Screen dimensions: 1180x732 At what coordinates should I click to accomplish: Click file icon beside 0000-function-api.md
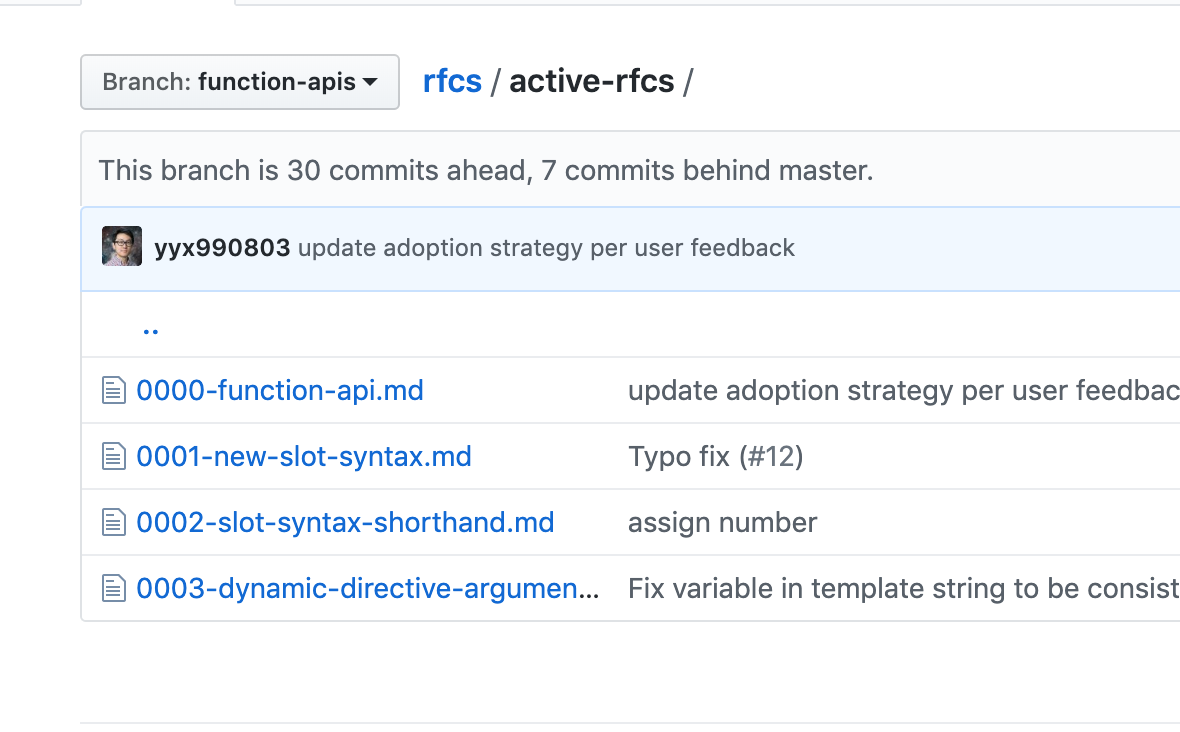(114, 390)
